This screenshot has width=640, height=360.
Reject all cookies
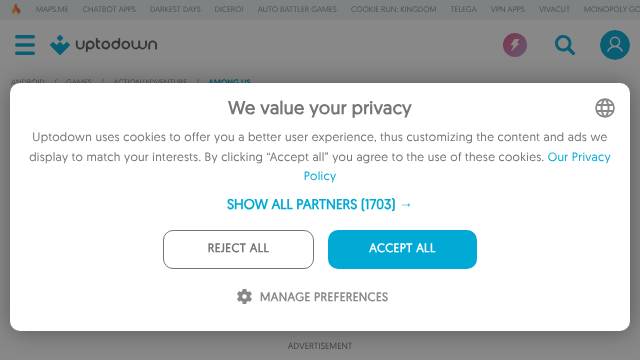[x=238, y=249]
